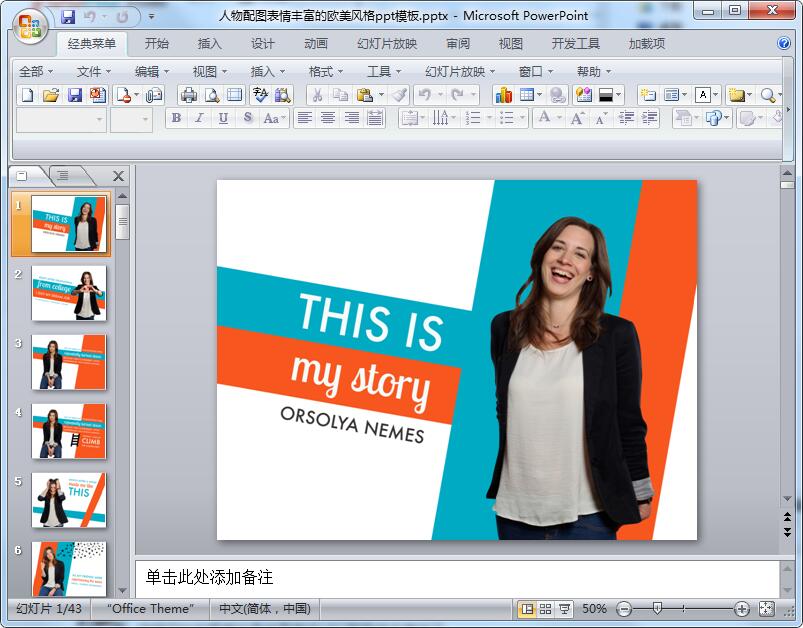Viewport: 803px width, 628px height.
Task: Insert a chart using the bar-chart icon
Action: pyautogui.click(x=503, y=95)
